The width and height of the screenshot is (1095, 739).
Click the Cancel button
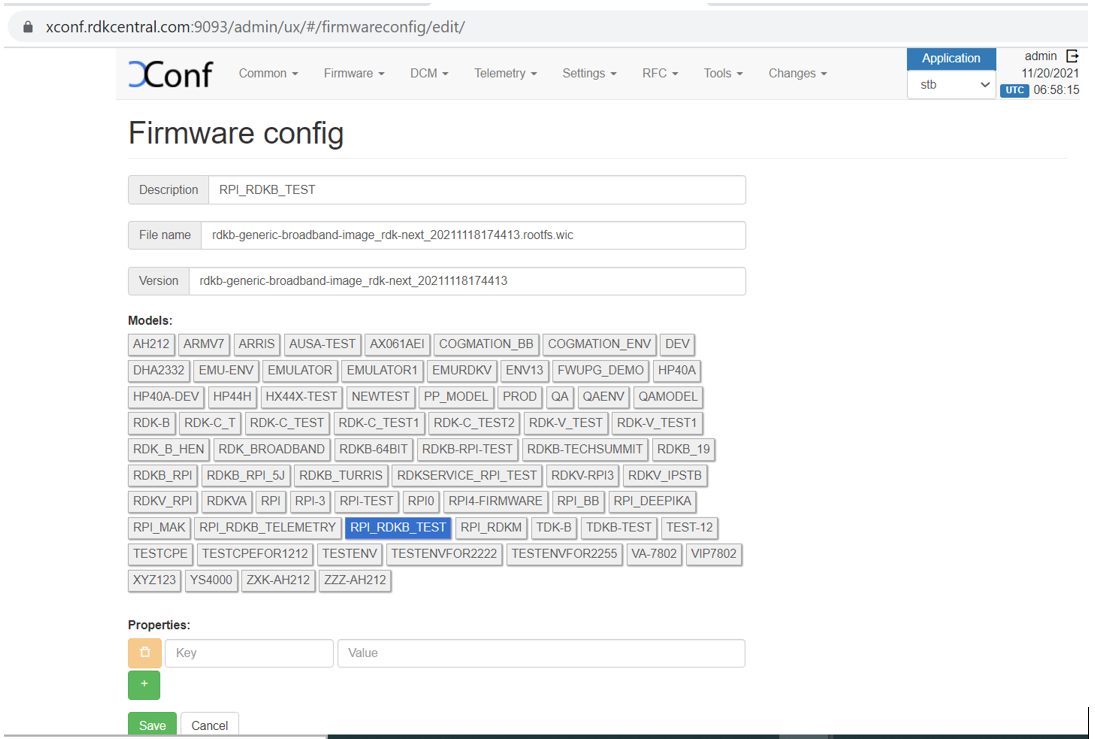210,725
